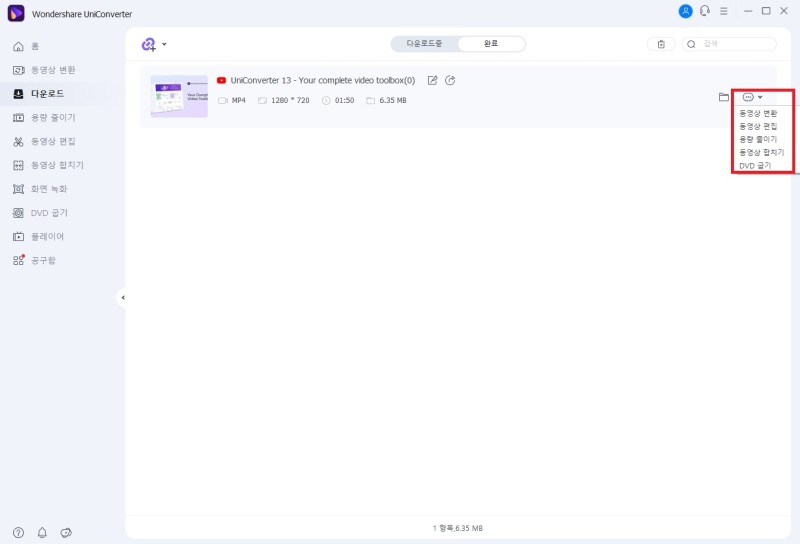800x544 pixels.
Task: Choose DVD 굽기 in the dropdown menu
Action: click(x=755, y=166)
